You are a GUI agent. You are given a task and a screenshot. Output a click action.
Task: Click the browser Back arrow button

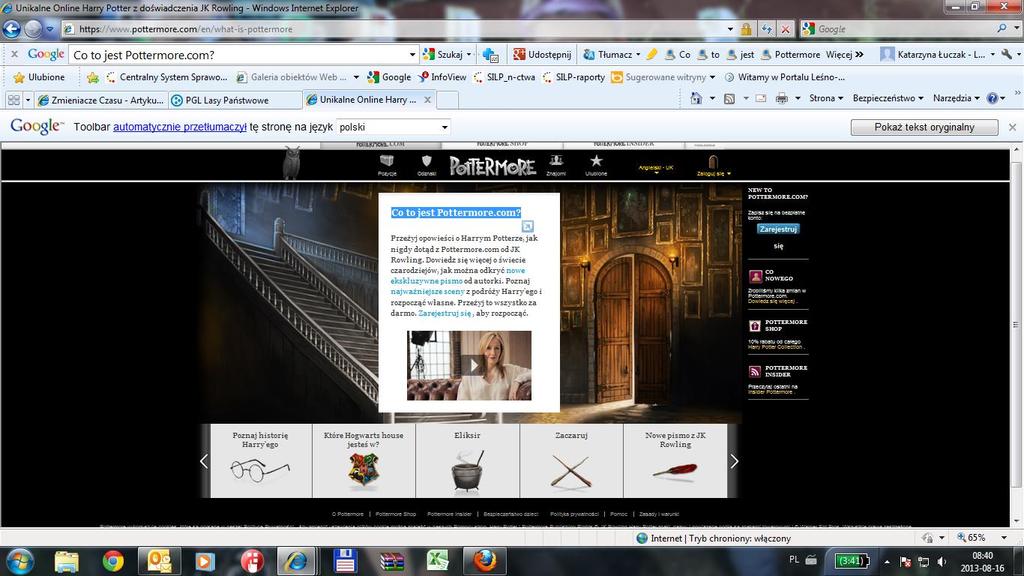12,29
